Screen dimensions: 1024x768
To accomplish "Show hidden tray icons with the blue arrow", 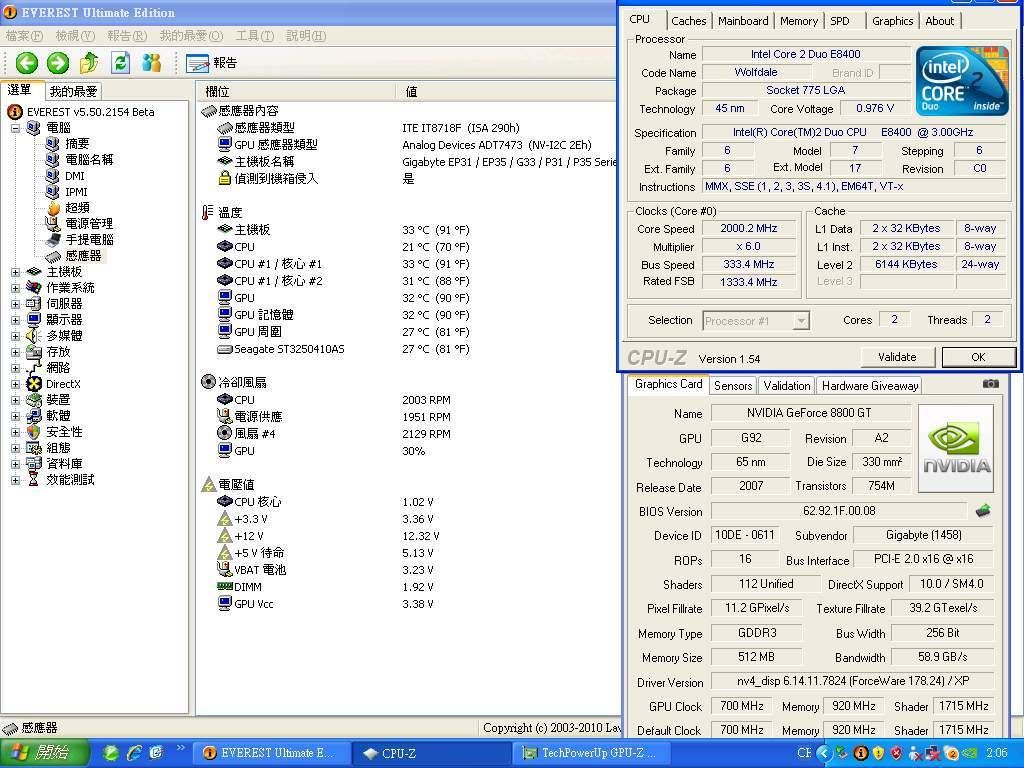I will (x=824, y=753).
